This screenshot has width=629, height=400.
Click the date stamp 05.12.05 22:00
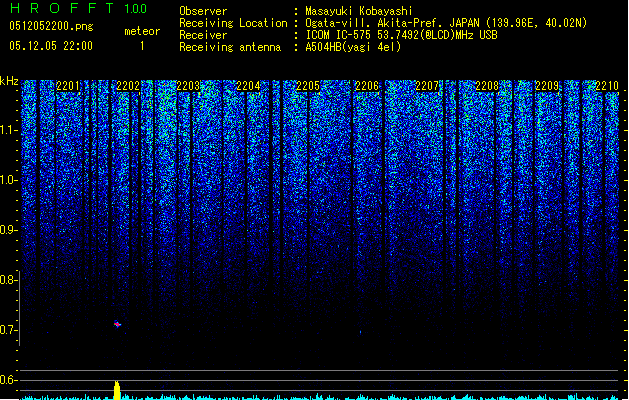coord(51,46)
